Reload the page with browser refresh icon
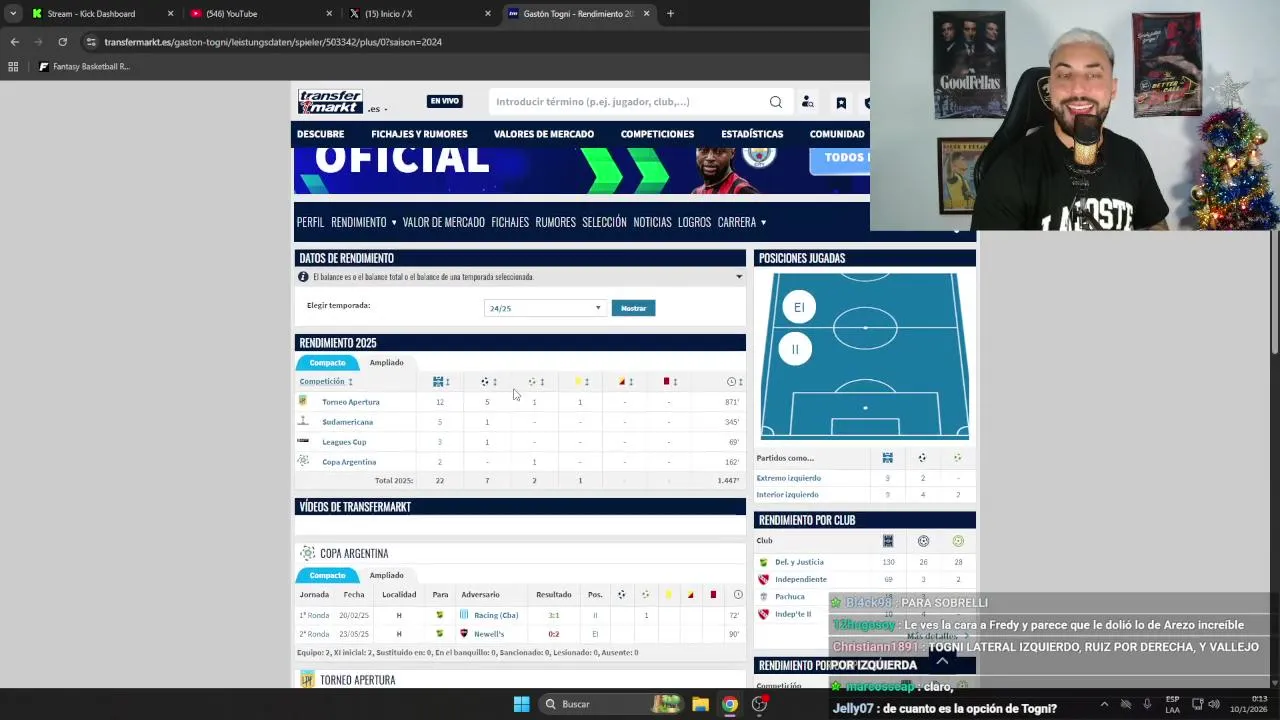The image size is (1280, 720). click(x=62, y=42)
